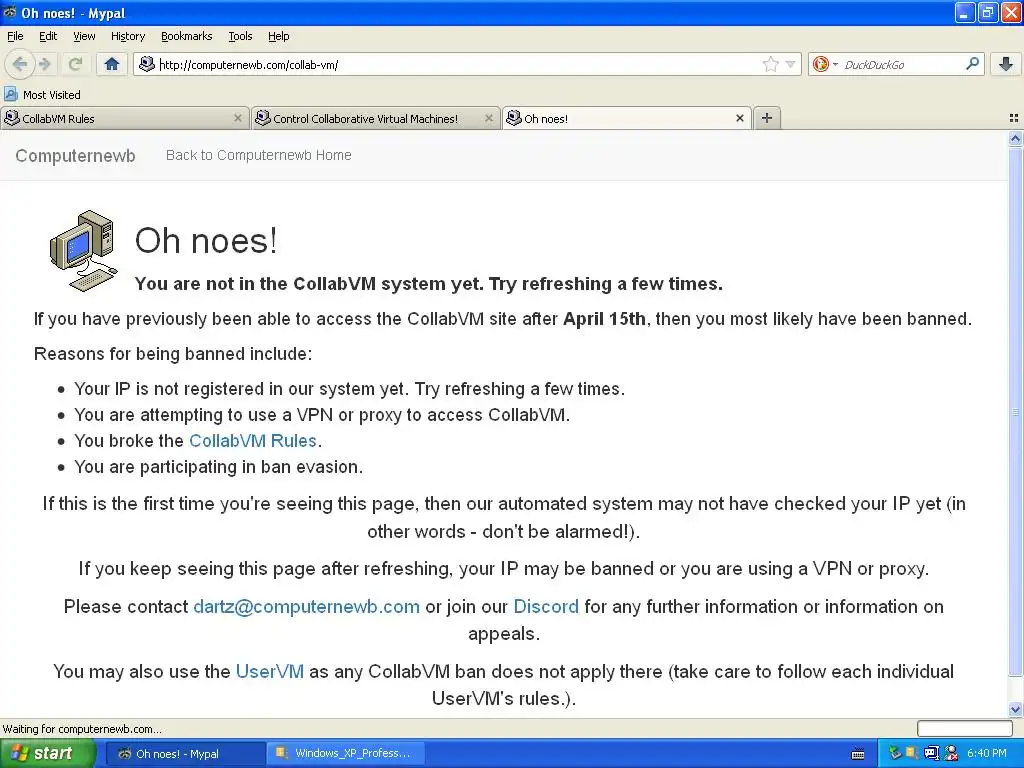Click the magnifier search icon
The height and width of the screenshot is (768, 1024).
click(972, 64)
